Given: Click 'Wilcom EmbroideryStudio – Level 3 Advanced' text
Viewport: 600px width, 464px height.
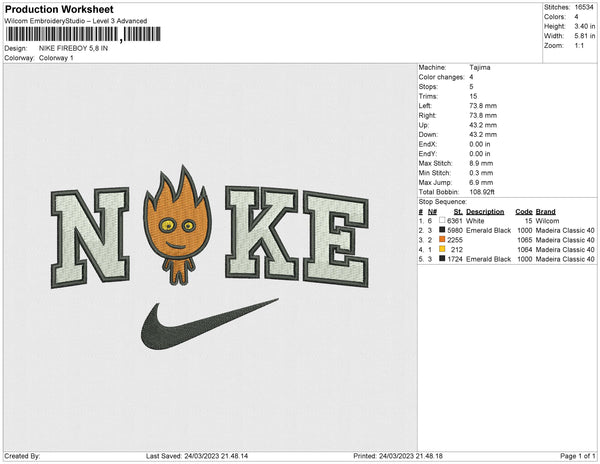Looking at the screenshot, I should click(x=76, y=21).
